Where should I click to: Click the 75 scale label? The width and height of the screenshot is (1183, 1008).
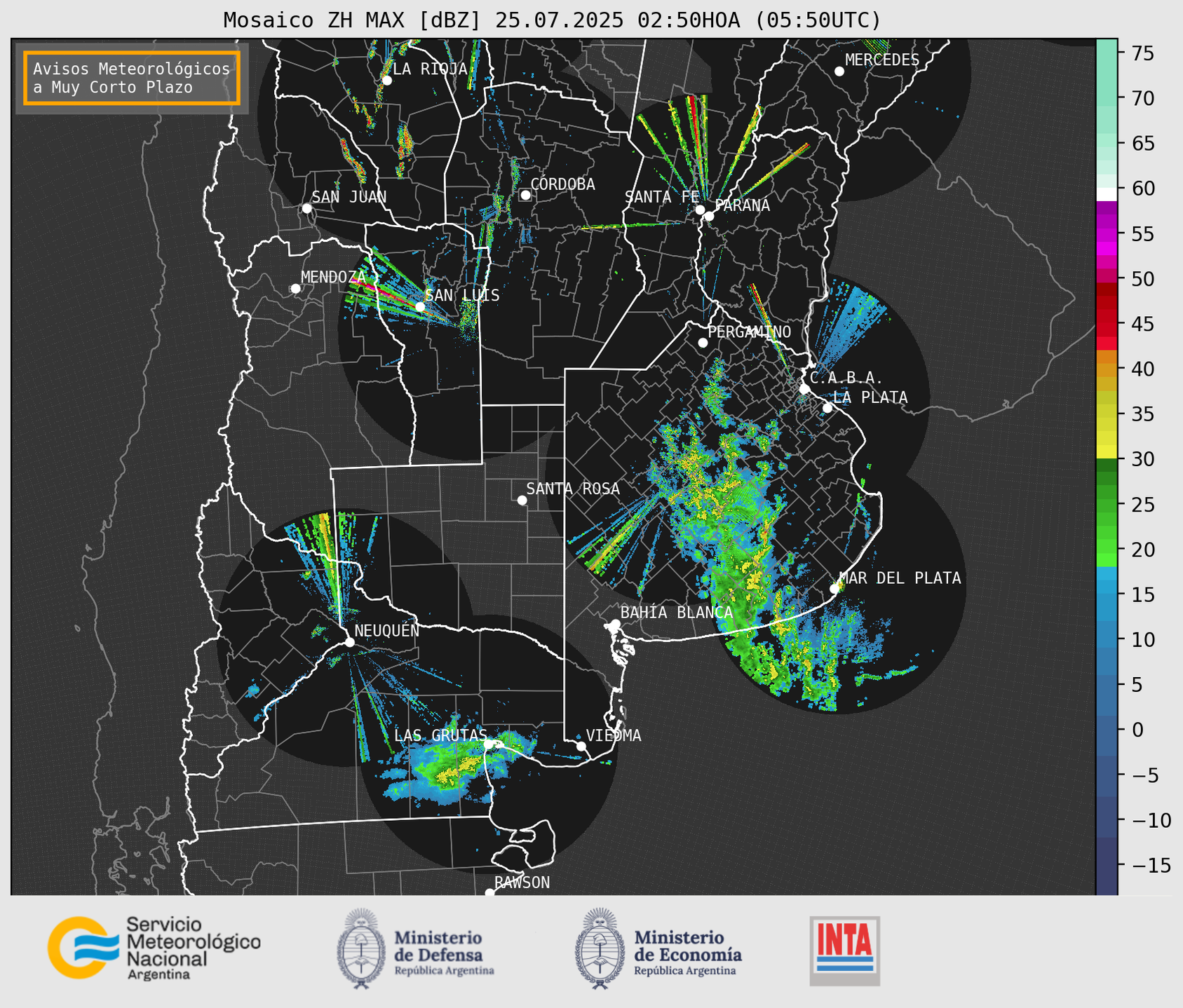coord(1144,53)
